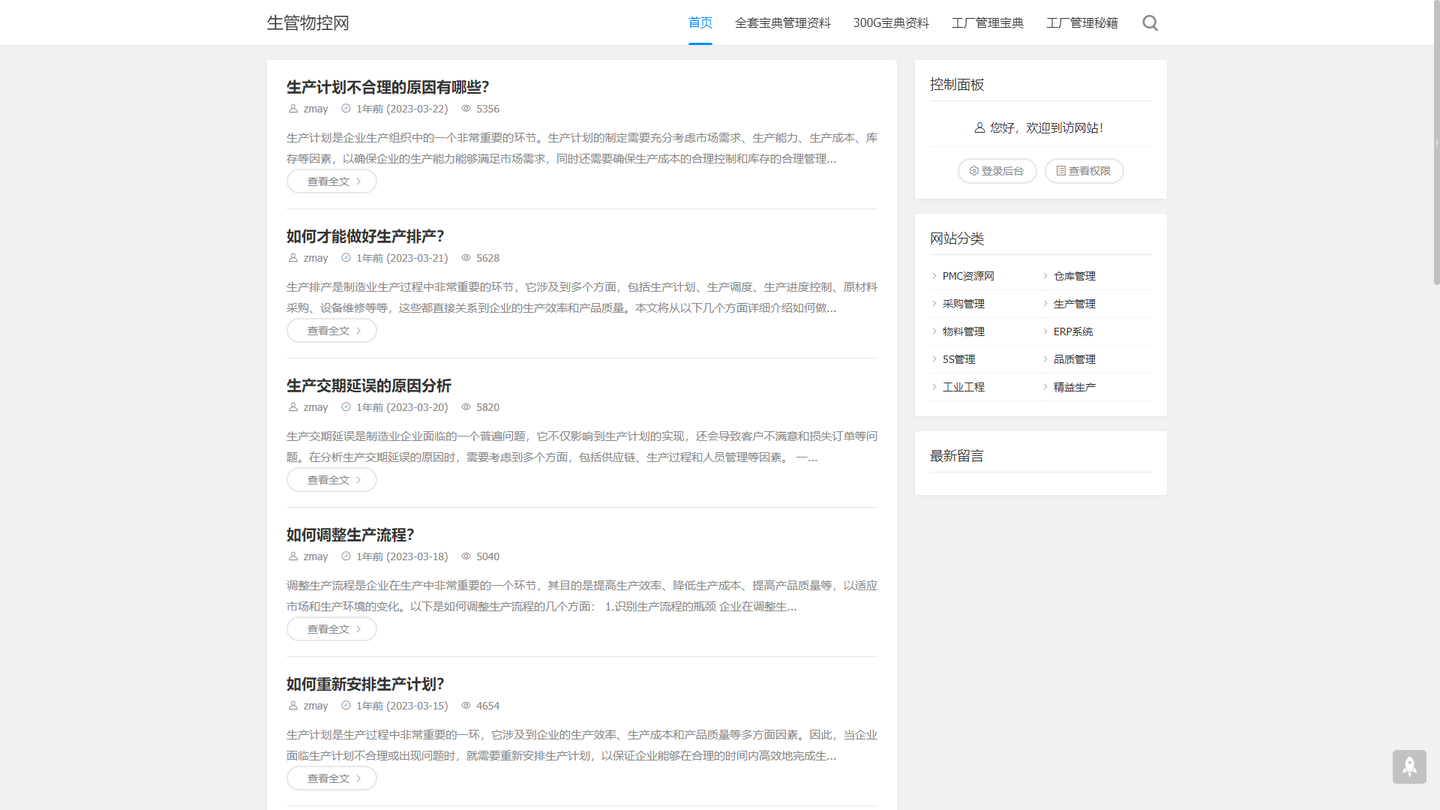This screenshot has width=1440, height=810.
Task: Click 查看全文 under 如何才能做好生产排产
Action: coord(332,331)
